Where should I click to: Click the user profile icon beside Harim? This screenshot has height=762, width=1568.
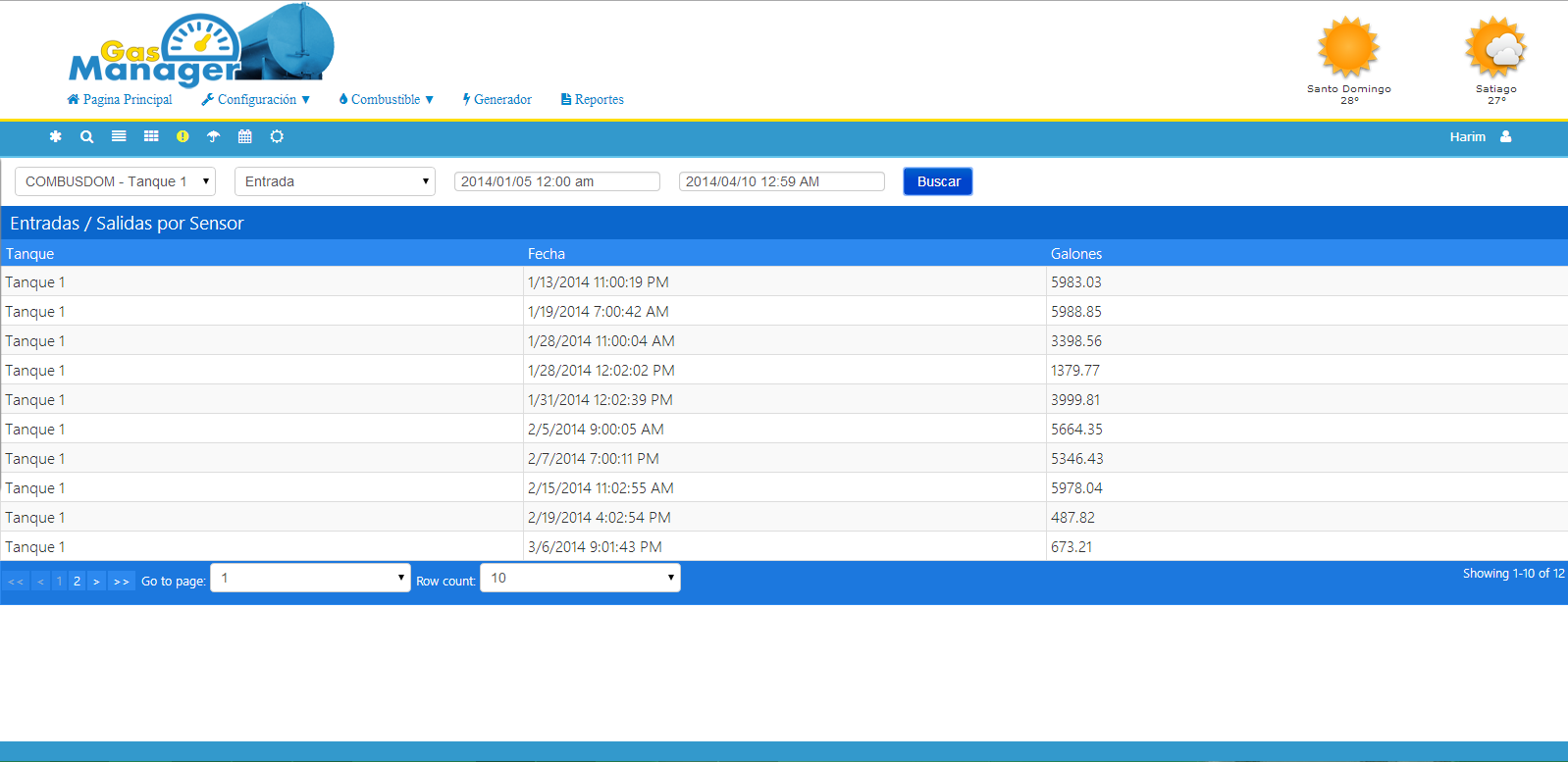click(x=1505, y=136)
